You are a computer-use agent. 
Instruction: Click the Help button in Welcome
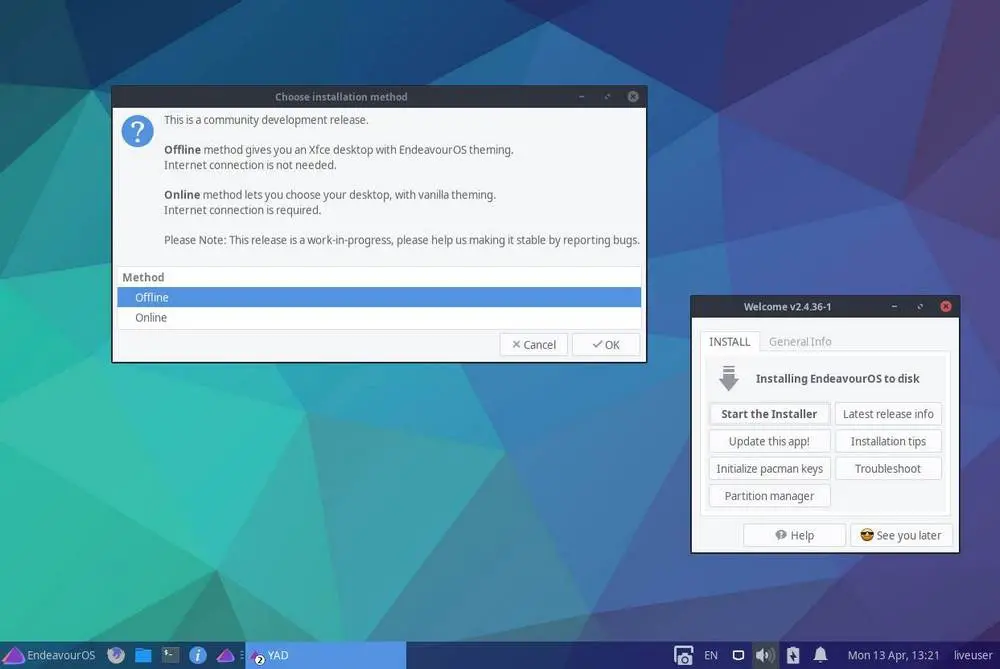[x=794, y=535]
